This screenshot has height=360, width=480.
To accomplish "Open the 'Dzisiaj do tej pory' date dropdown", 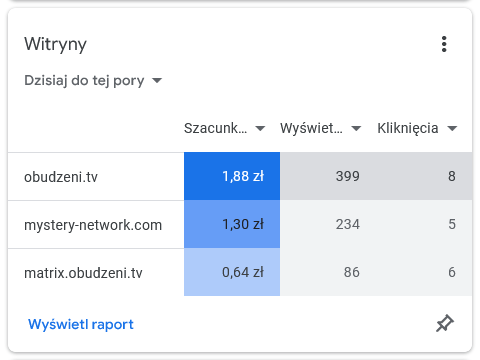I will (x=93, y=80).
